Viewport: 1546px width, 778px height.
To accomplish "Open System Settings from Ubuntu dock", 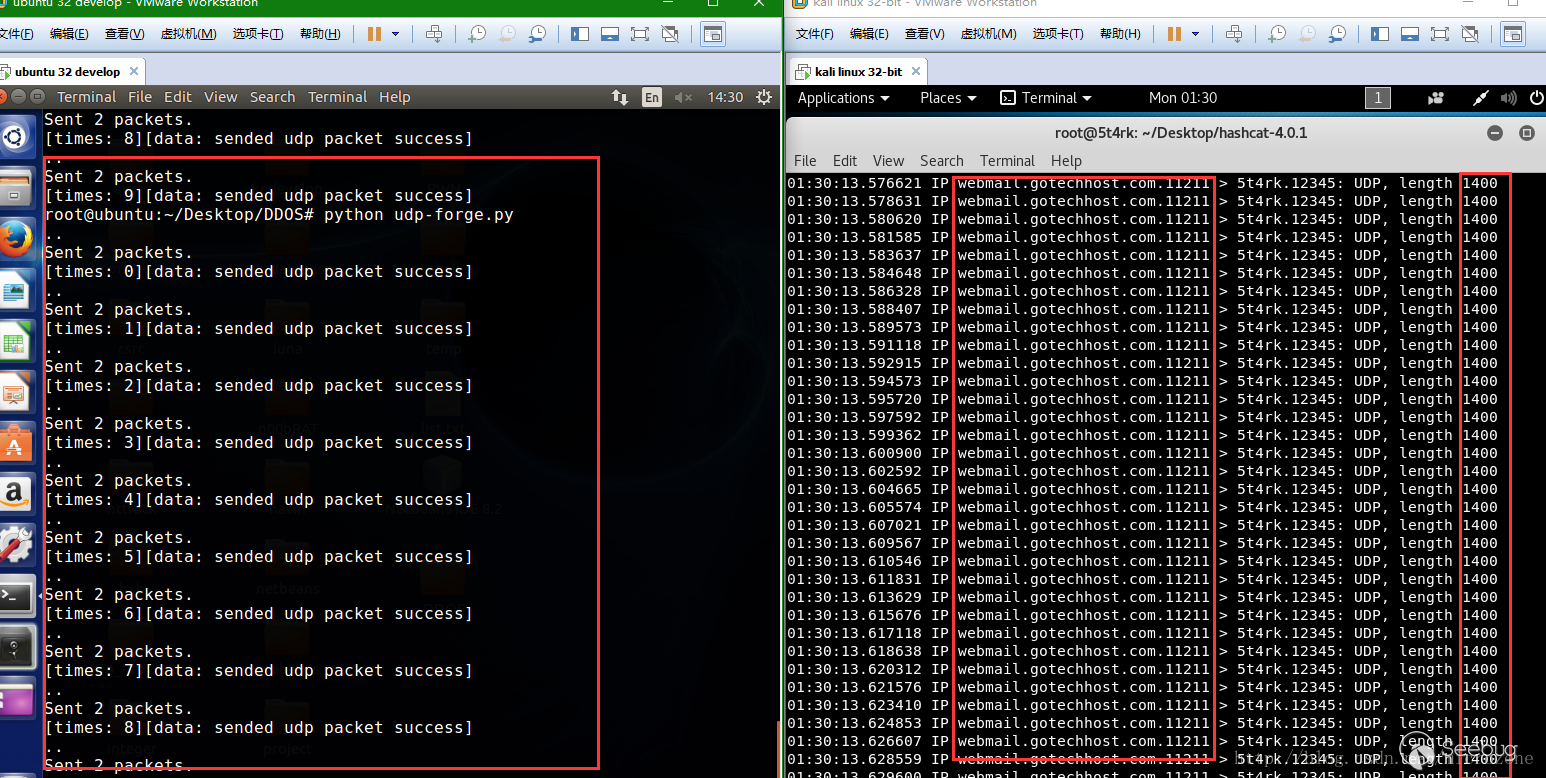I will (17, 545).
